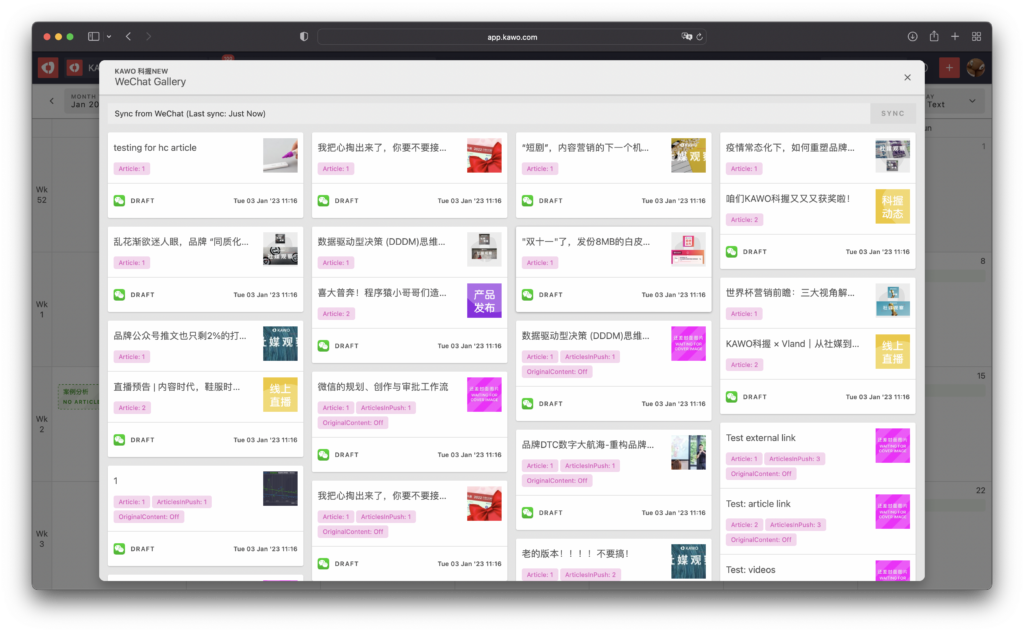Open the '疫情常态化下，如何重塑品牌' article
1024x632 pixels.
pos(790,148)
